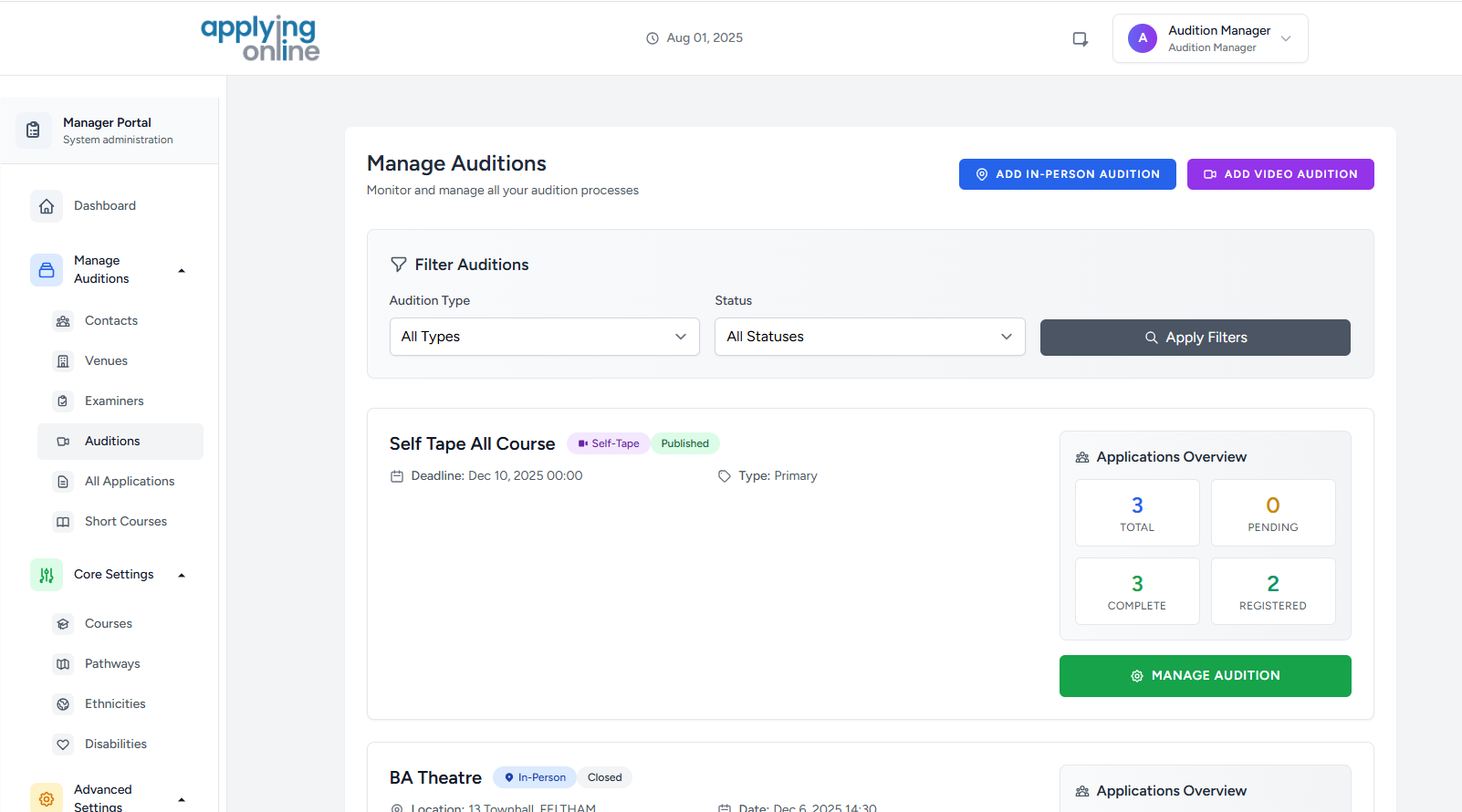Open Pathways settings
Screen dimensions: 1462x812
112,664
